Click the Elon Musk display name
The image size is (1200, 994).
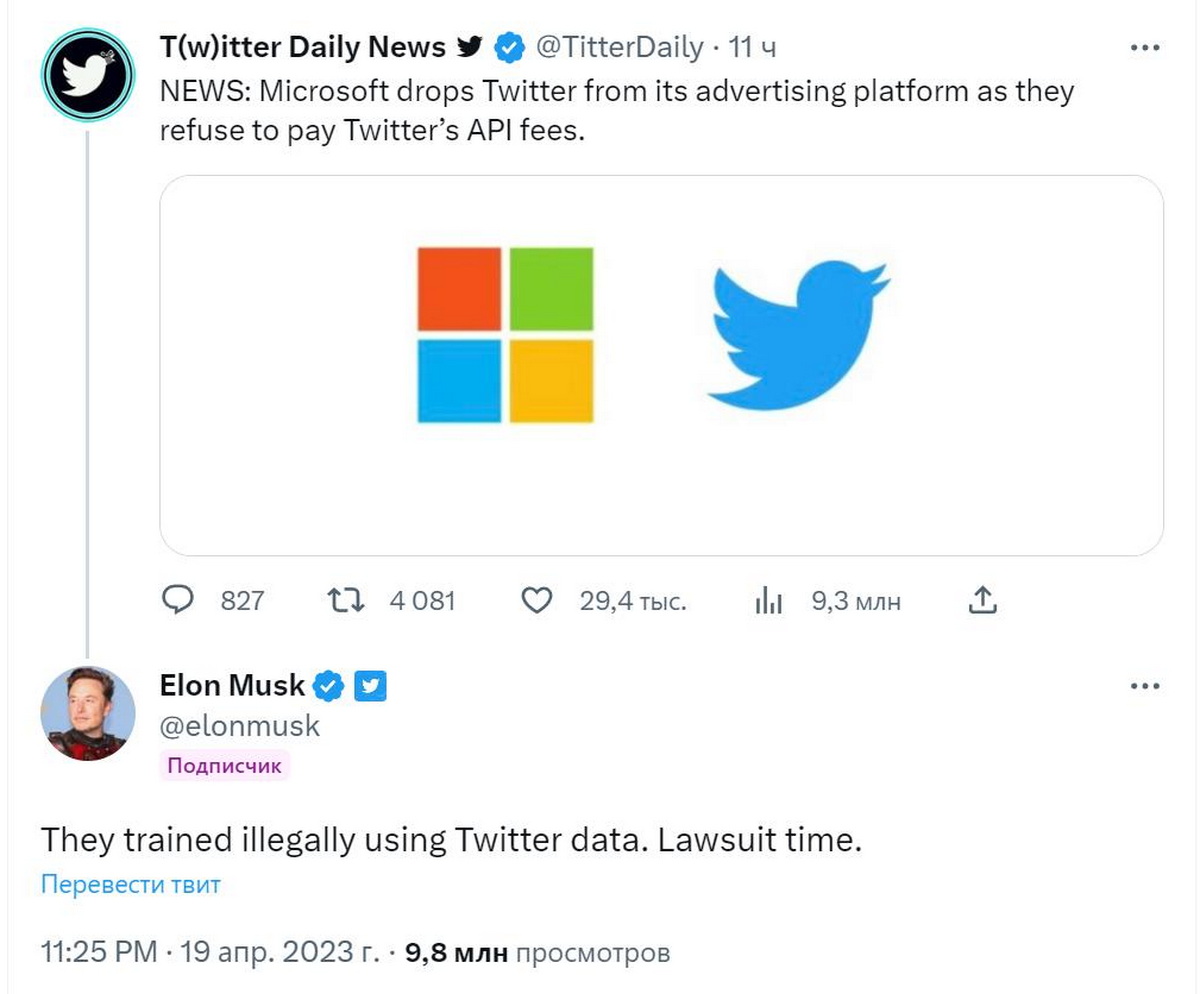coord(232,686)
